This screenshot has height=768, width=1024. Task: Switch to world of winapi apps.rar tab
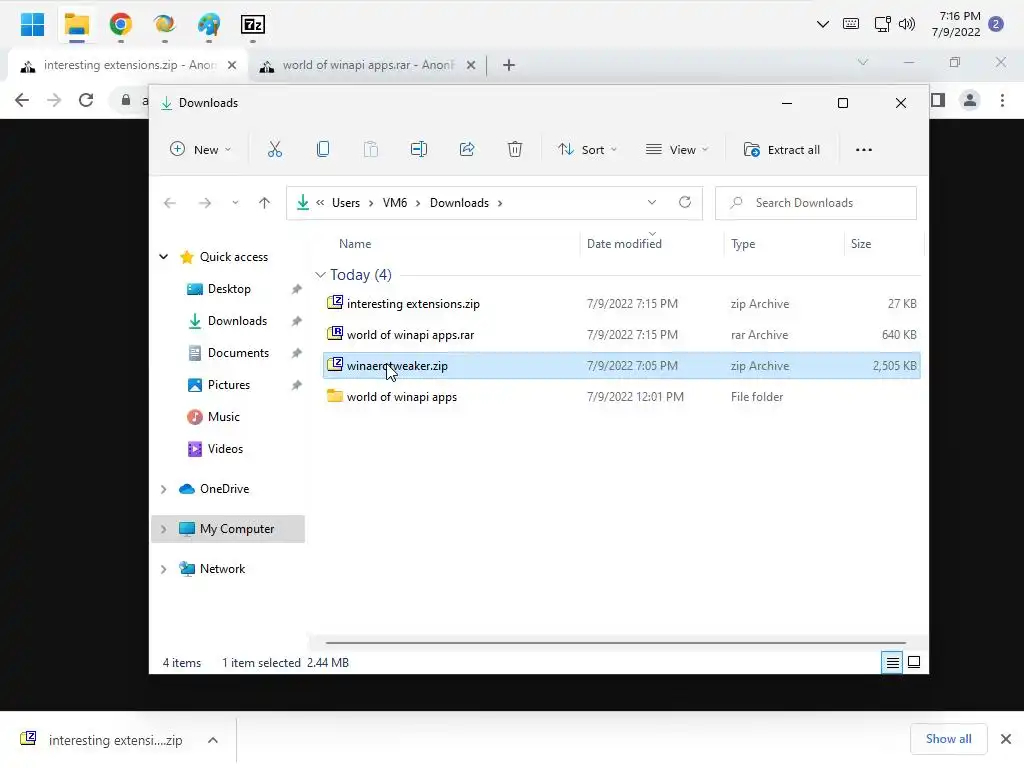click(367, 65)
